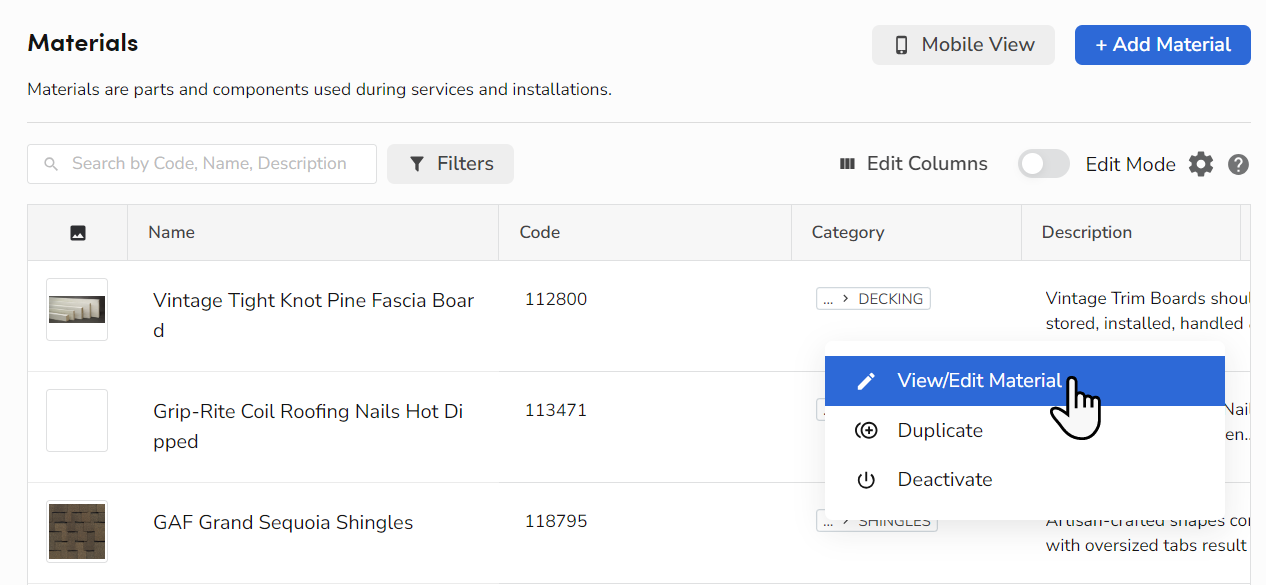Click code 113471
This screenshot has height=585, width=1266.
tap(556, 410)
